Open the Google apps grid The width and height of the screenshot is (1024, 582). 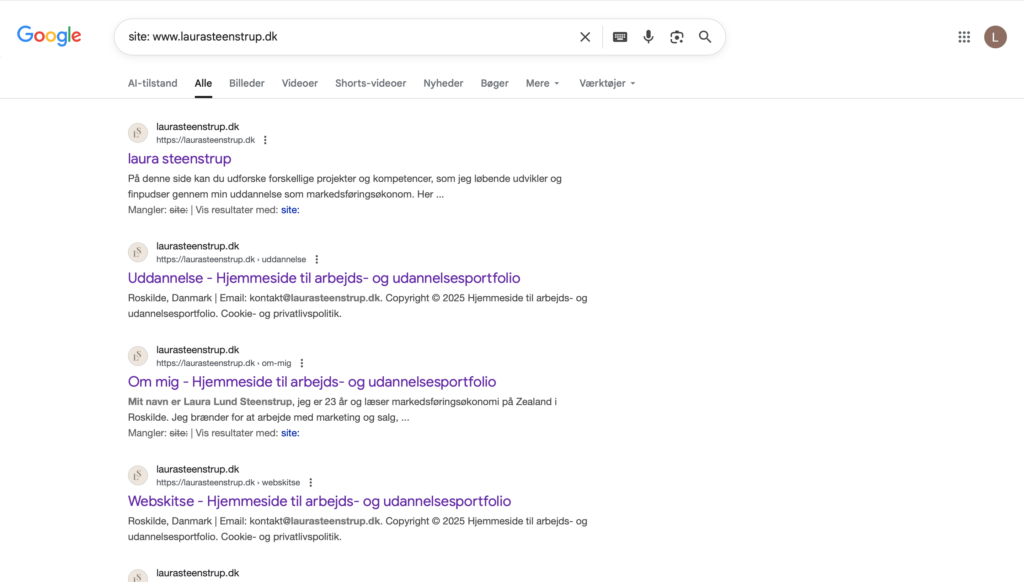click(964, 37)
